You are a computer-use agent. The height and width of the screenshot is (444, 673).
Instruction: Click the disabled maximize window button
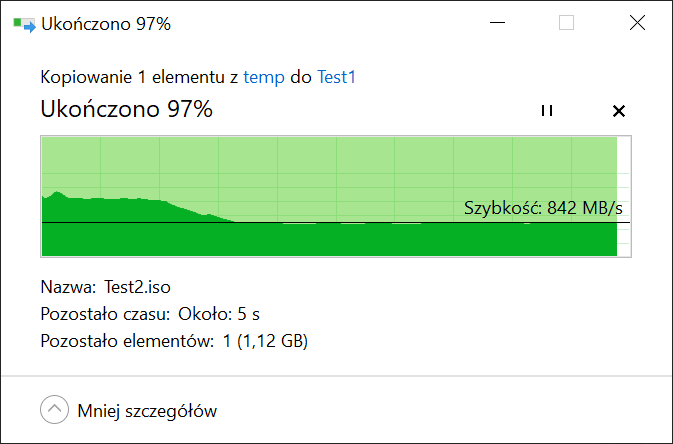pyautogui.click(x=566, y=23)
